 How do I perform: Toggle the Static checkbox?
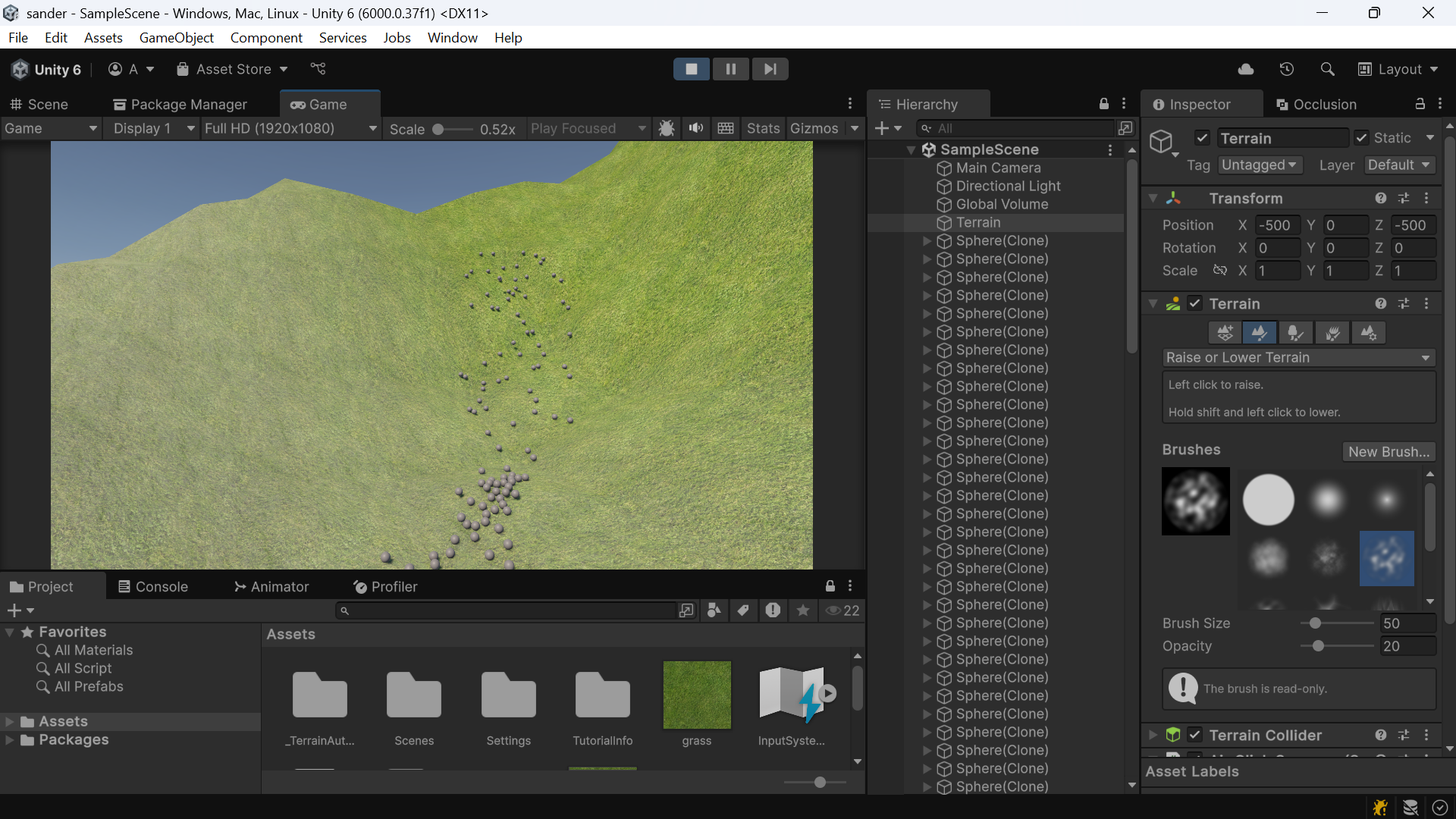[x=1362, y=138]
